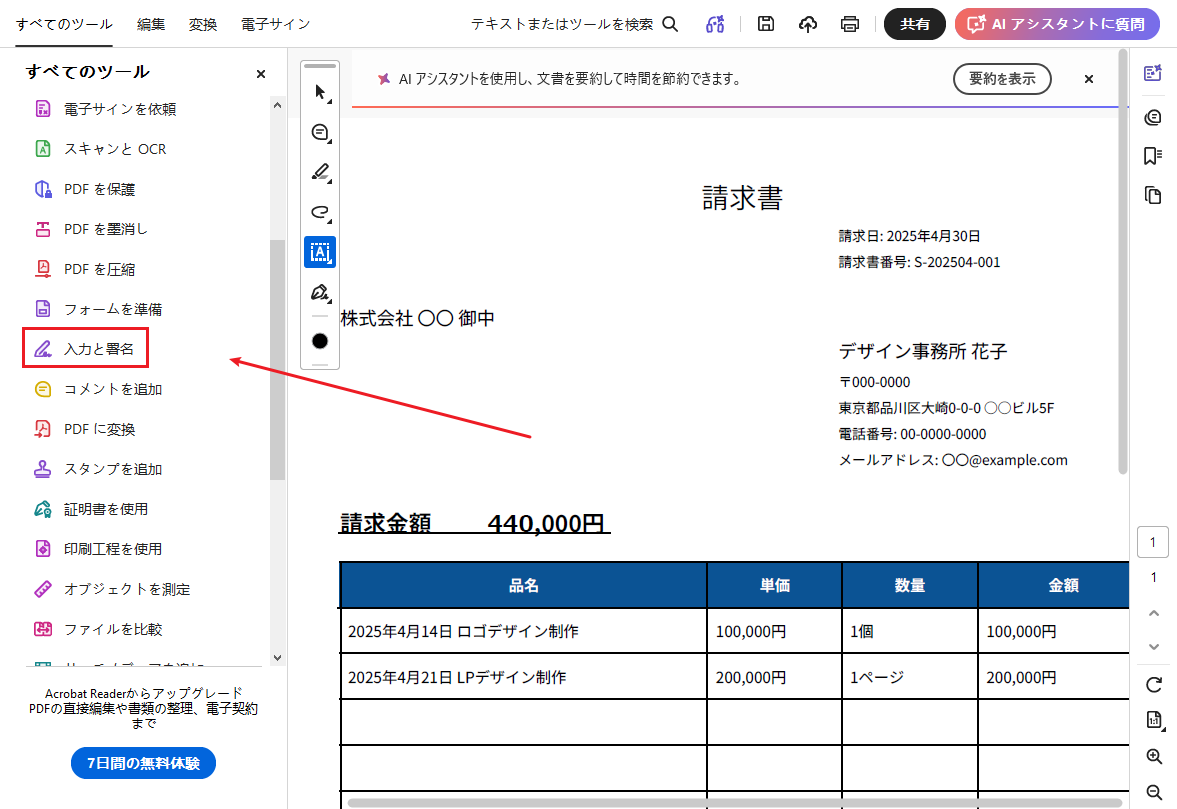1177x809 pixels.
Task: Zoom in on the document
Action: click(x=1154, y=756)
